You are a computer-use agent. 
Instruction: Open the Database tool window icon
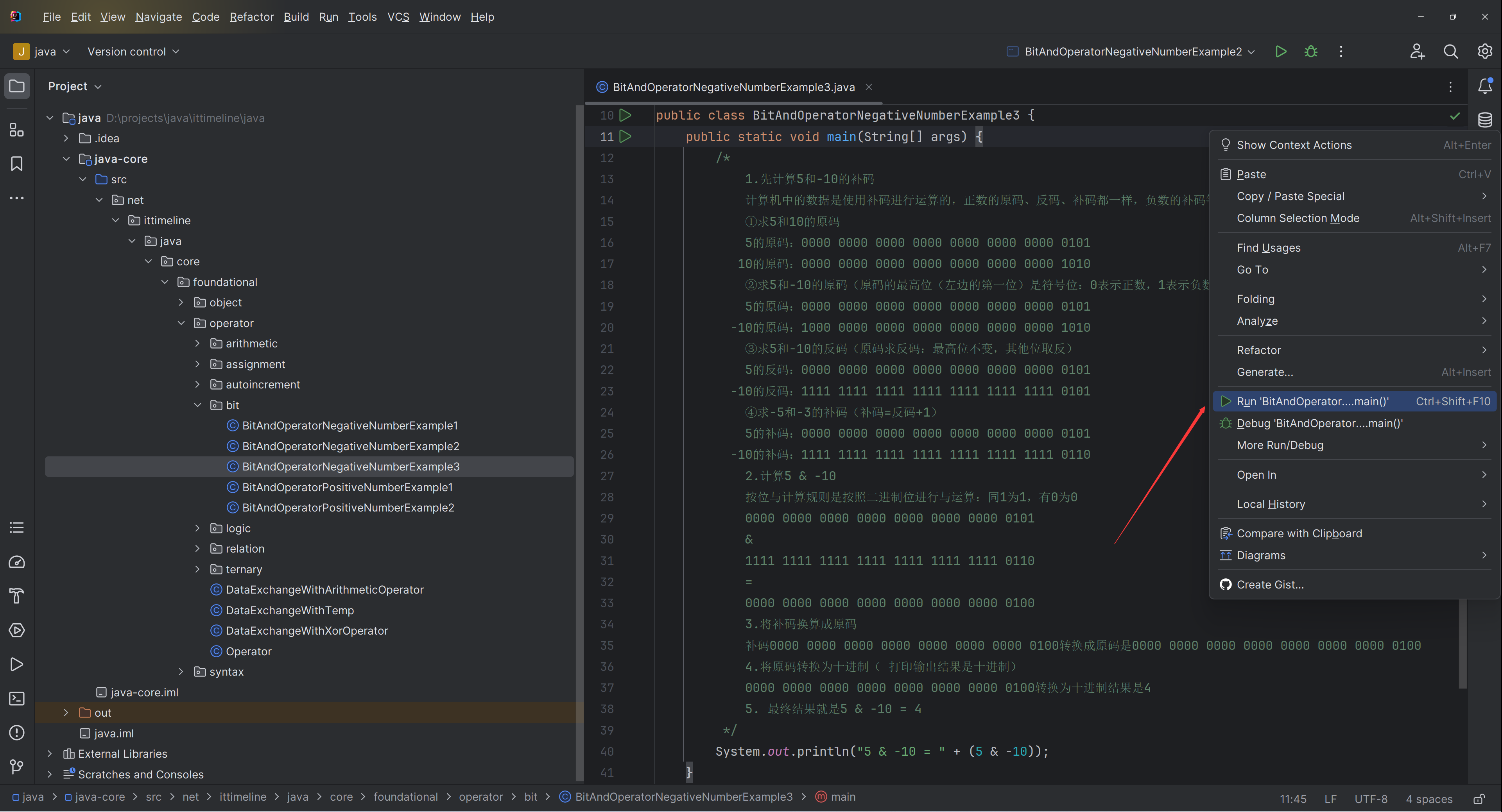point(1484,120)
